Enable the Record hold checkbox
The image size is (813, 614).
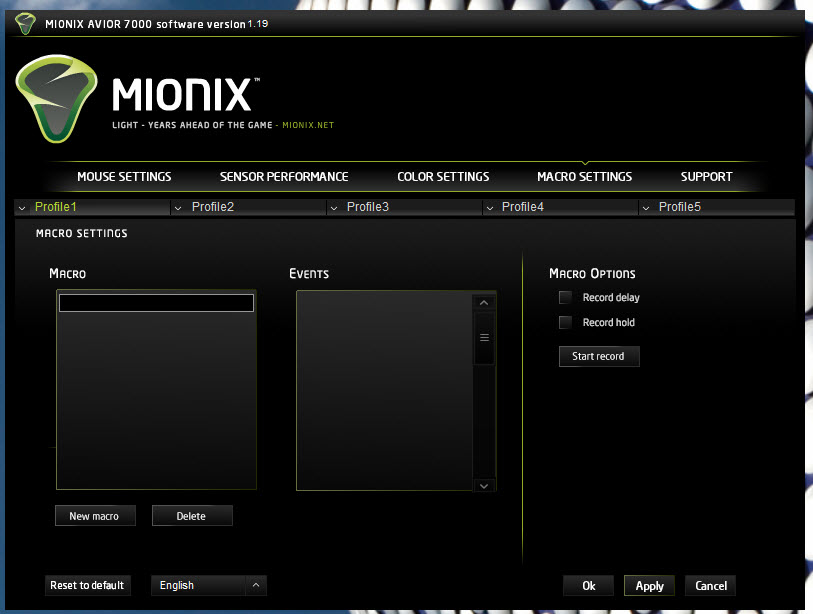[565, 322]
